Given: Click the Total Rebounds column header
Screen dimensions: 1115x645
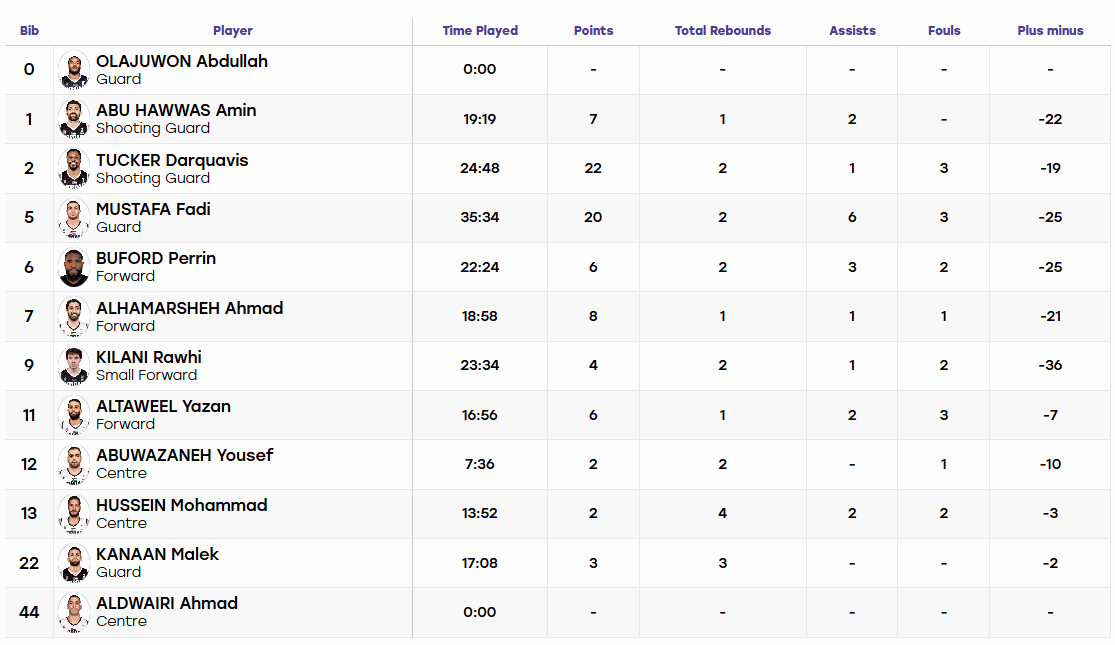Looking at the screenshot, I should pyautogui.click(x=722, y=31).
